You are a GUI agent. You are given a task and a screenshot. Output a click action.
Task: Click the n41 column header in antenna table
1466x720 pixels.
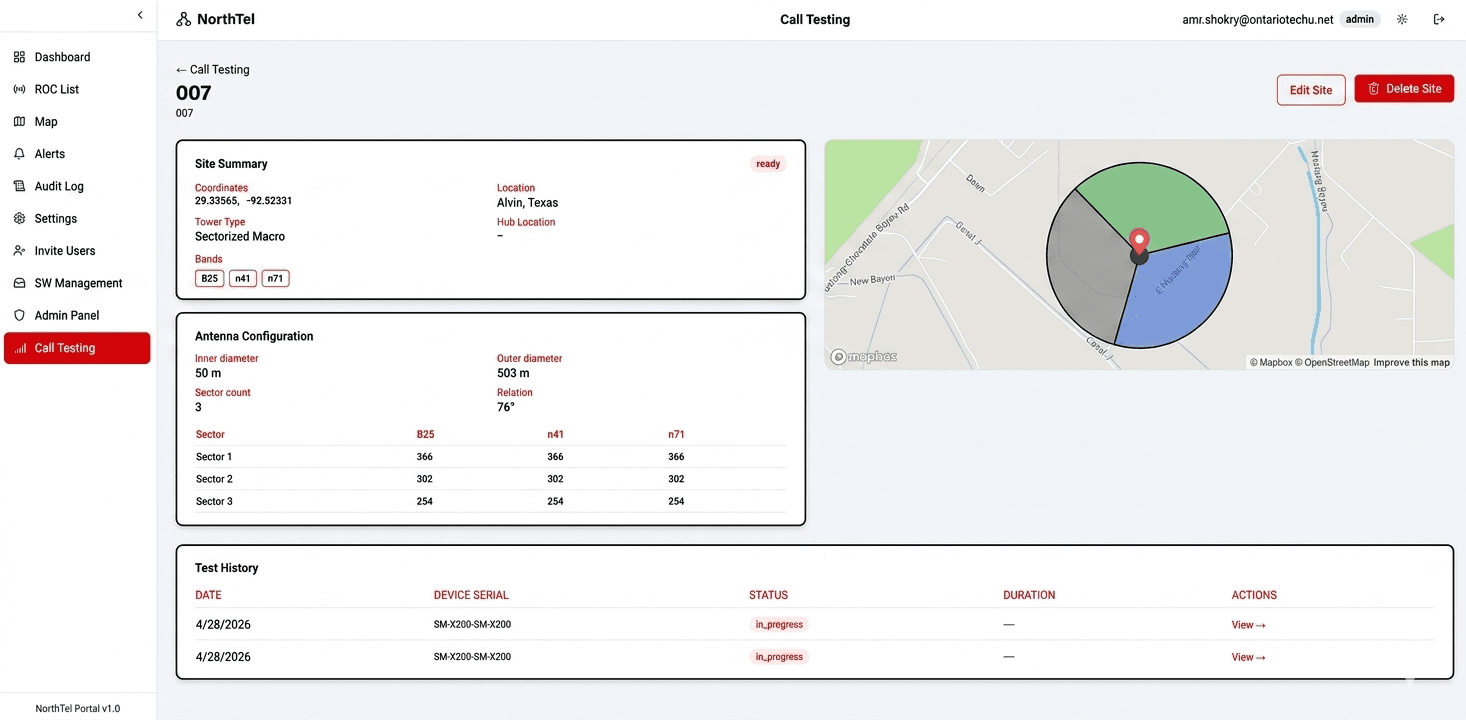tap(555, 435)
